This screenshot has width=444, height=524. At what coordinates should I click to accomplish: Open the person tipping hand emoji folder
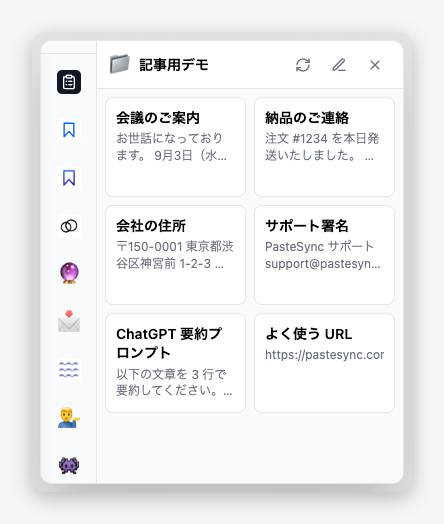pyautogui.click(x=69, y=418)
